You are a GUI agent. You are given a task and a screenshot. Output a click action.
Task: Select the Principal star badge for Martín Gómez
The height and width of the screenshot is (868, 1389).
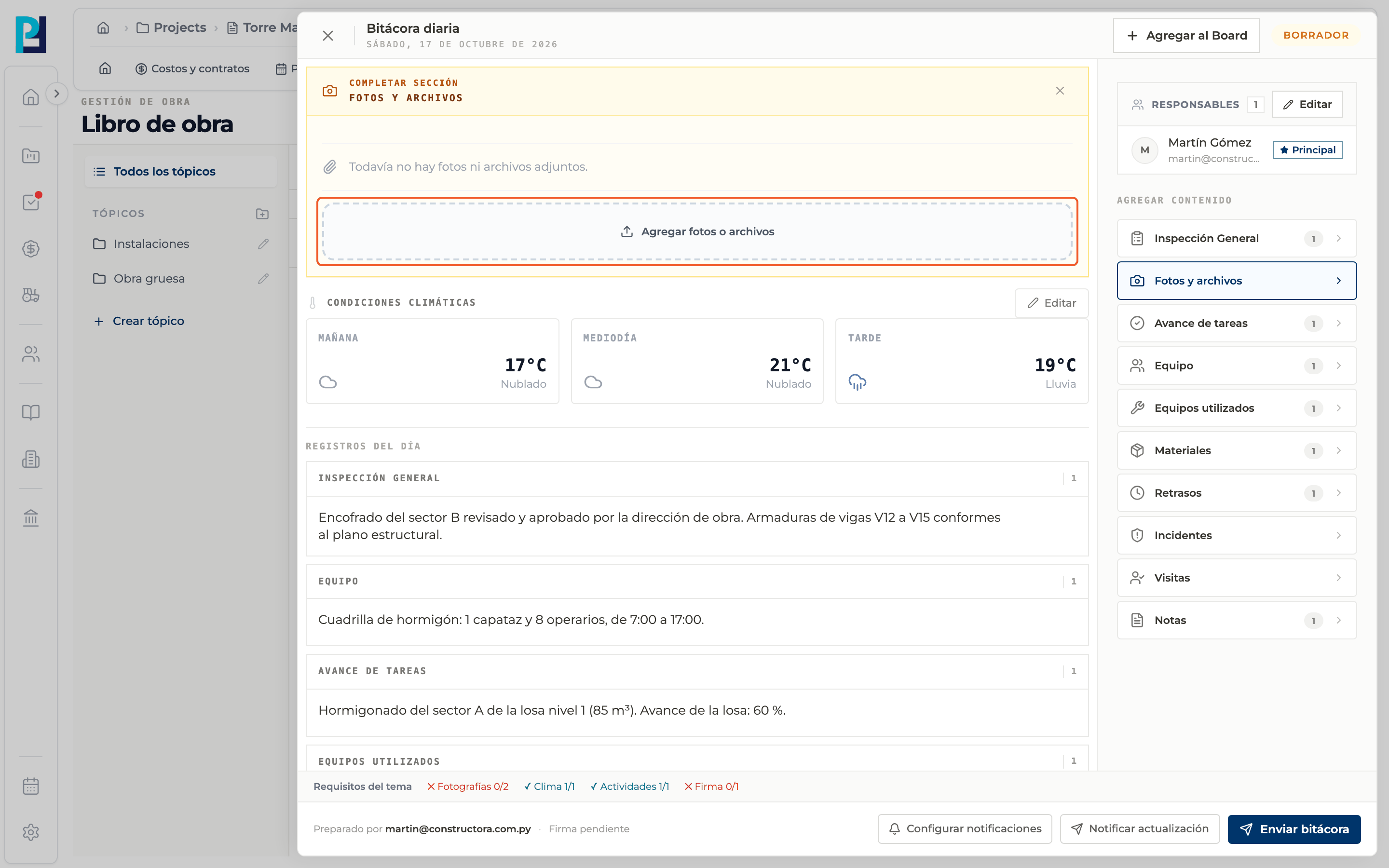pos(1307,150)
